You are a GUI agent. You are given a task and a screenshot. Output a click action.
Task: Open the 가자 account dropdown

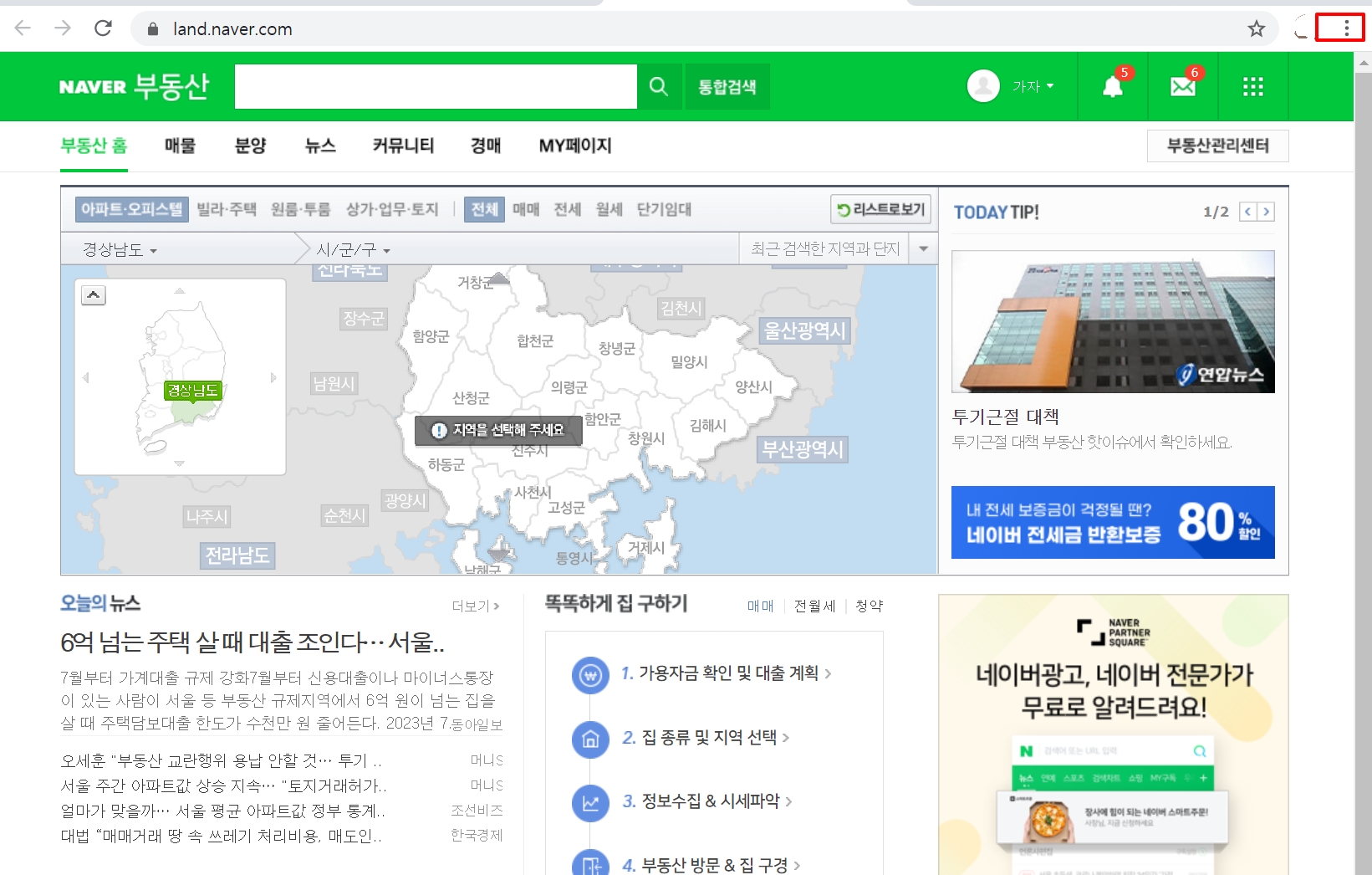coord(1033,86)
